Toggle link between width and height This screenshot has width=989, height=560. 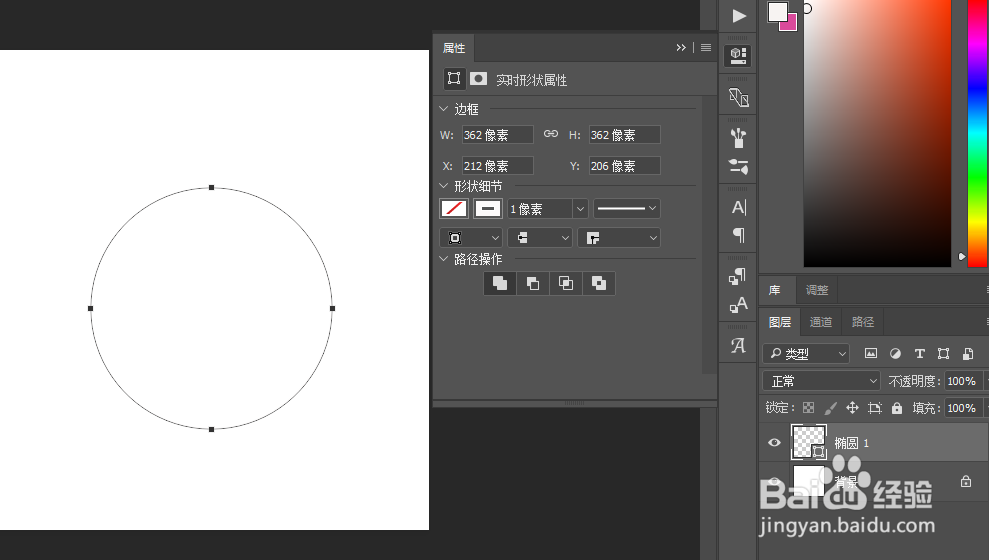[x=551, y=134]
